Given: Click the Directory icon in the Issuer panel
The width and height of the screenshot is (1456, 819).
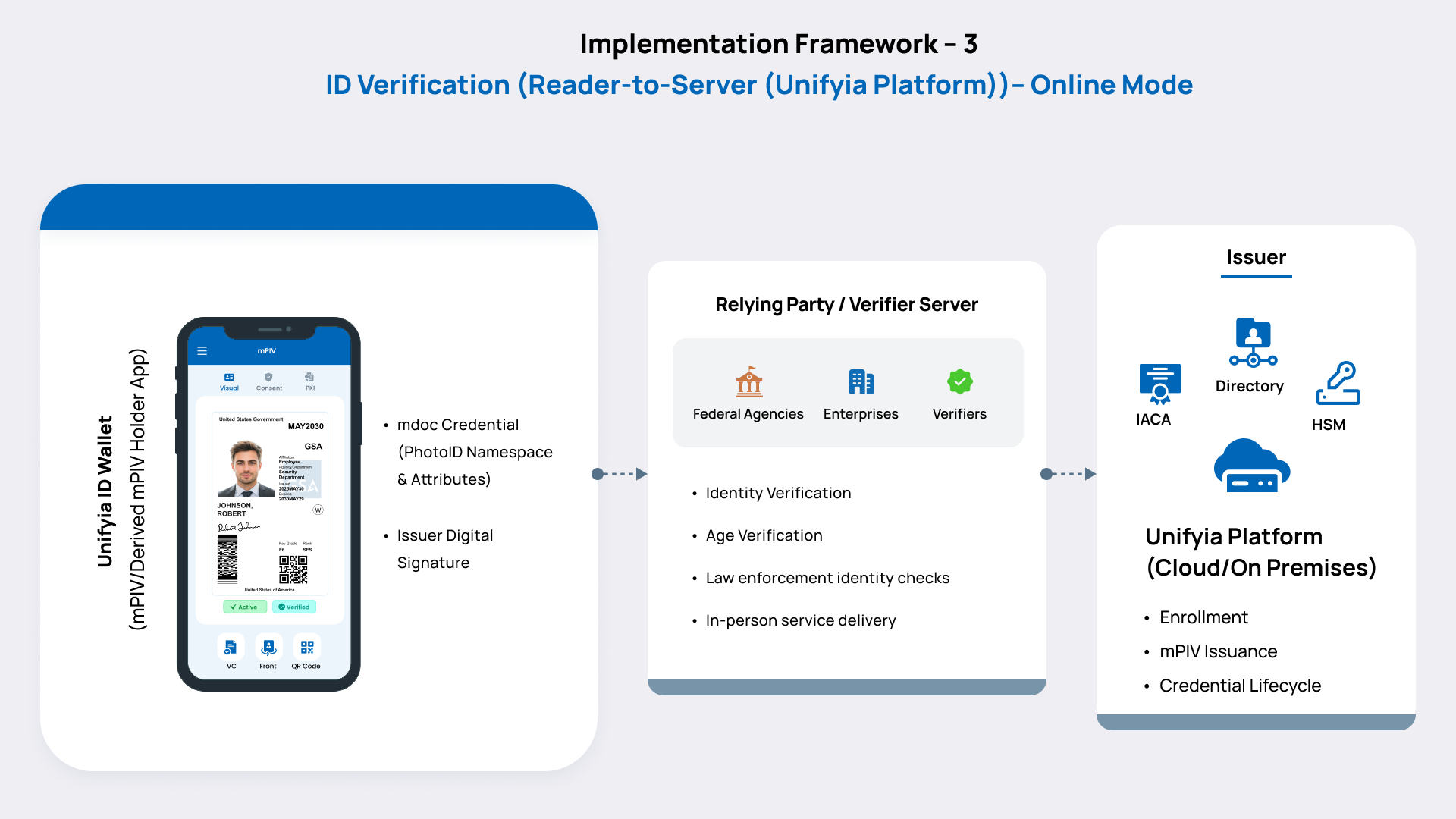Looking at the screenshot, I should click(x=1251, y=341).
